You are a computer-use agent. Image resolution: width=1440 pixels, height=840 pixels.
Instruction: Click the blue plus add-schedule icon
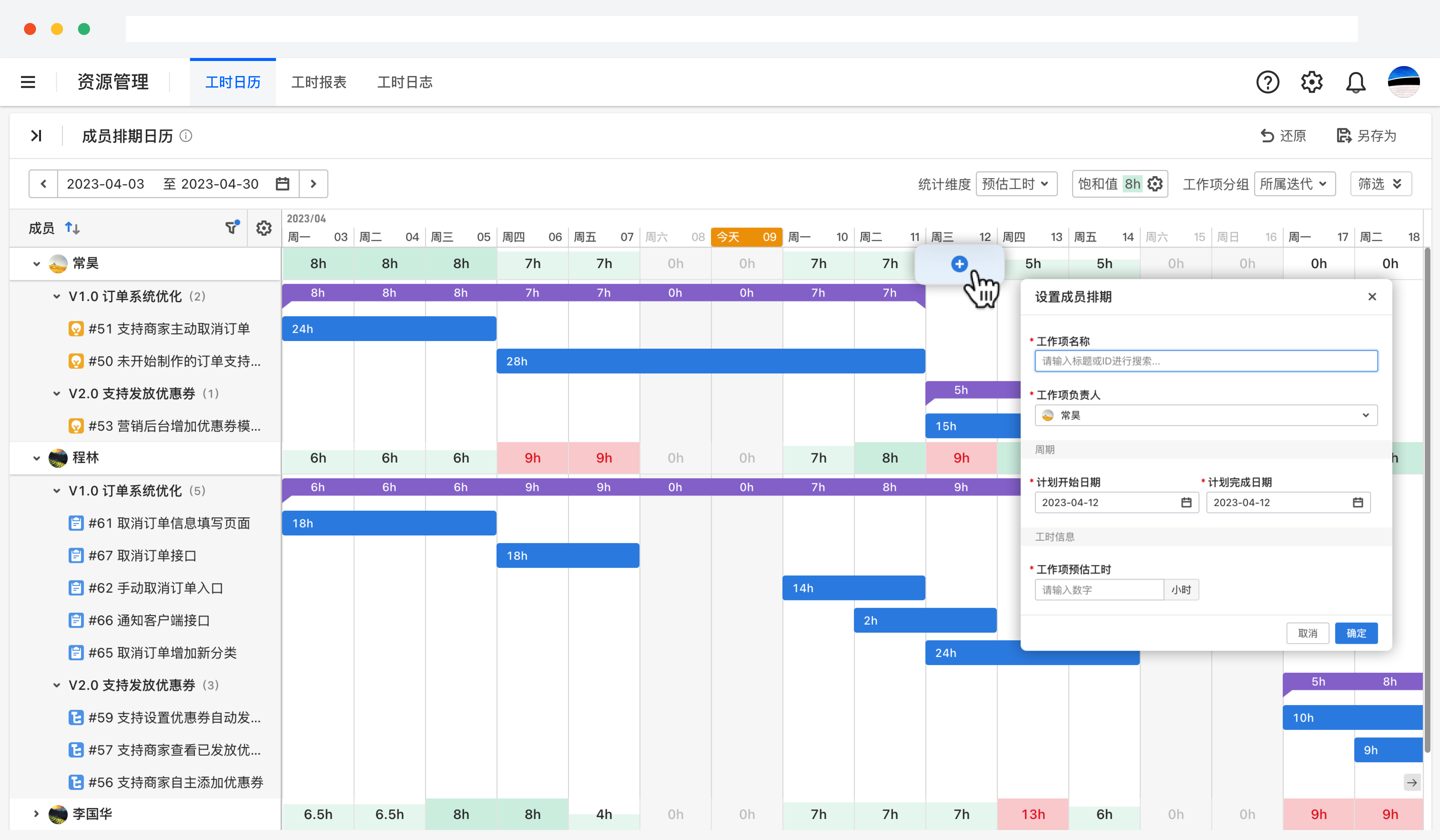point(959,264)
